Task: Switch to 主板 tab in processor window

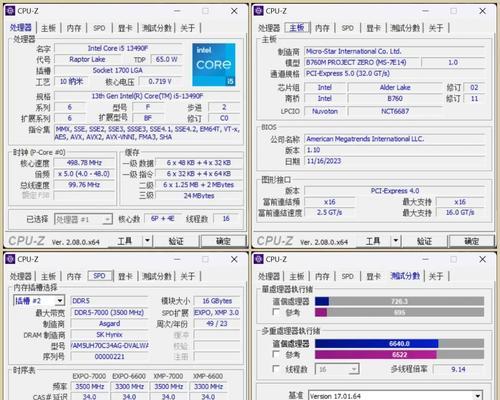Action: coord(48,28)
